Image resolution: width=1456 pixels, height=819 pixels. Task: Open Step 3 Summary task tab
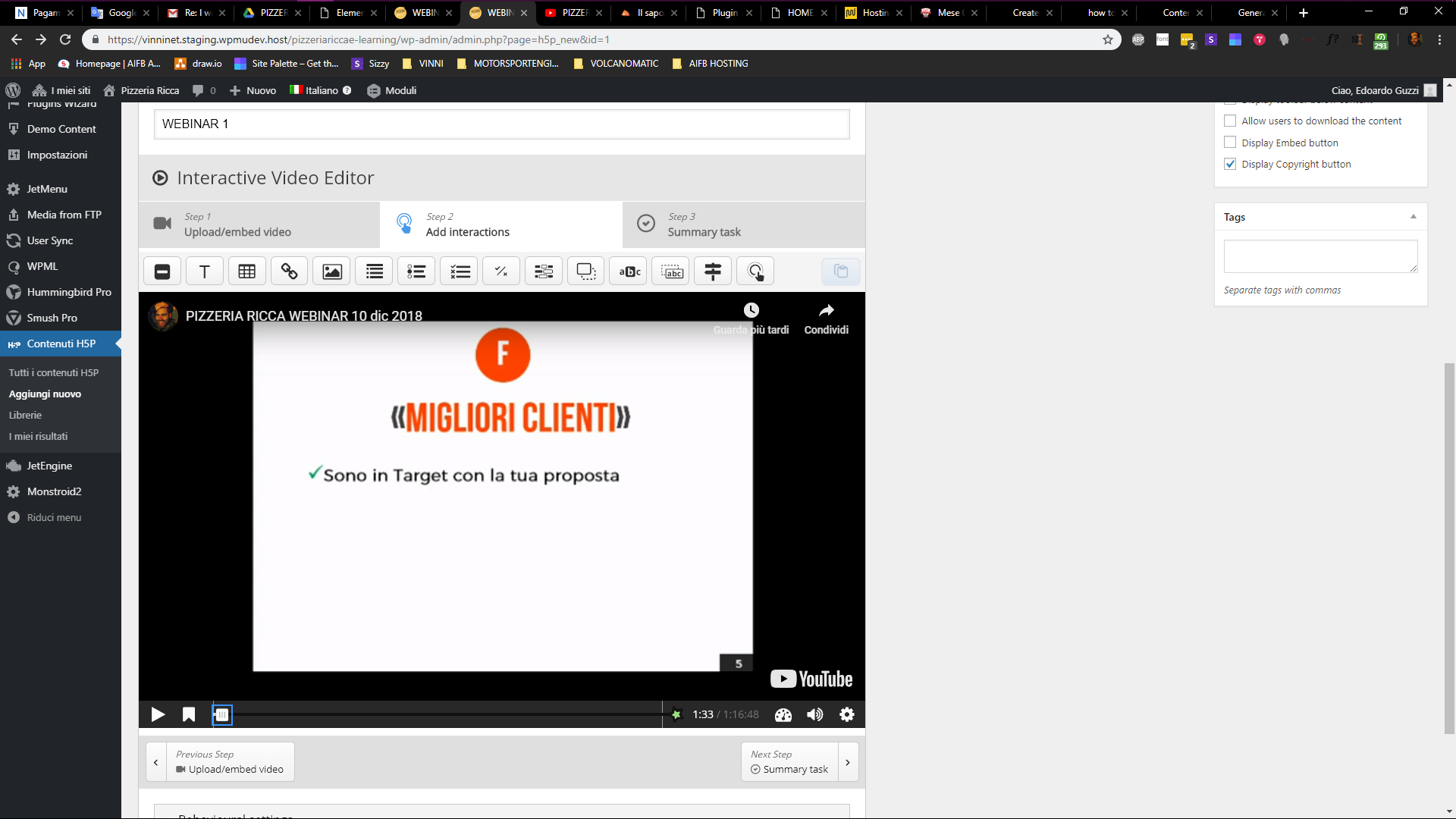coord(744,224)
